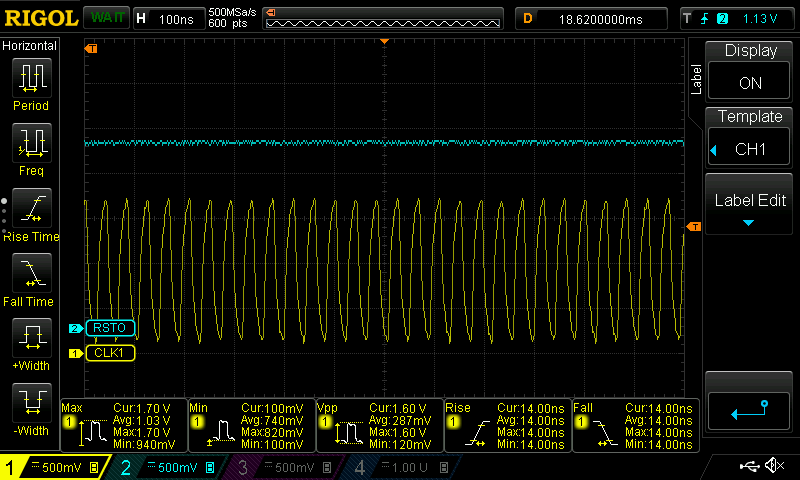Select the Period measurement icon
The image size is (800, 480).
tap(32, 78)
